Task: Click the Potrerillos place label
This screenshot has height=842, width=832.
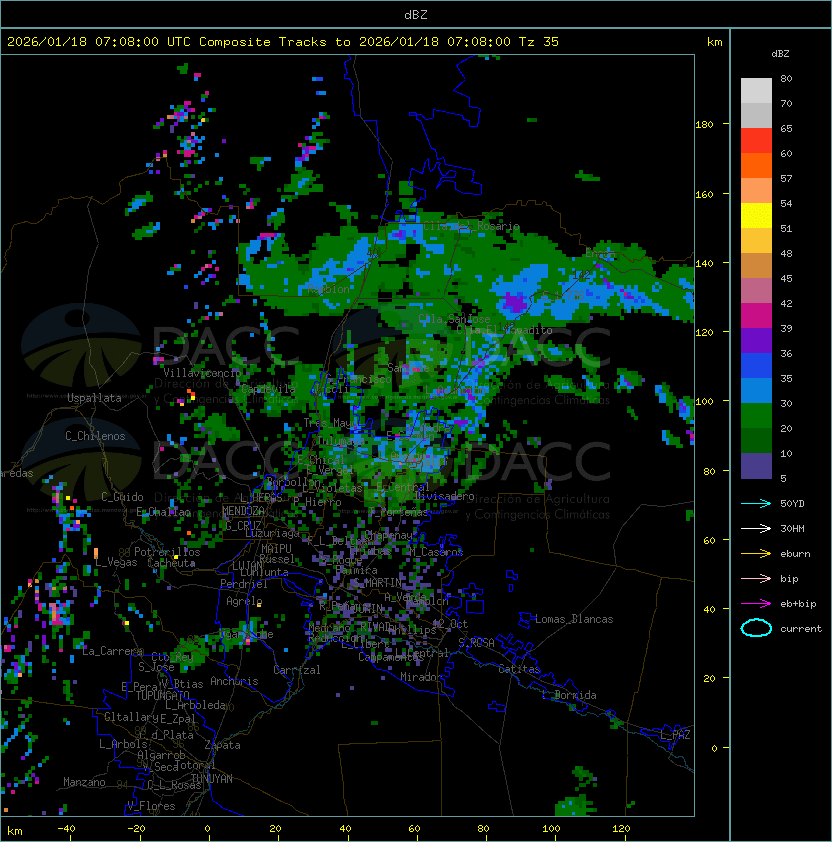Action: tap(167, 552)
